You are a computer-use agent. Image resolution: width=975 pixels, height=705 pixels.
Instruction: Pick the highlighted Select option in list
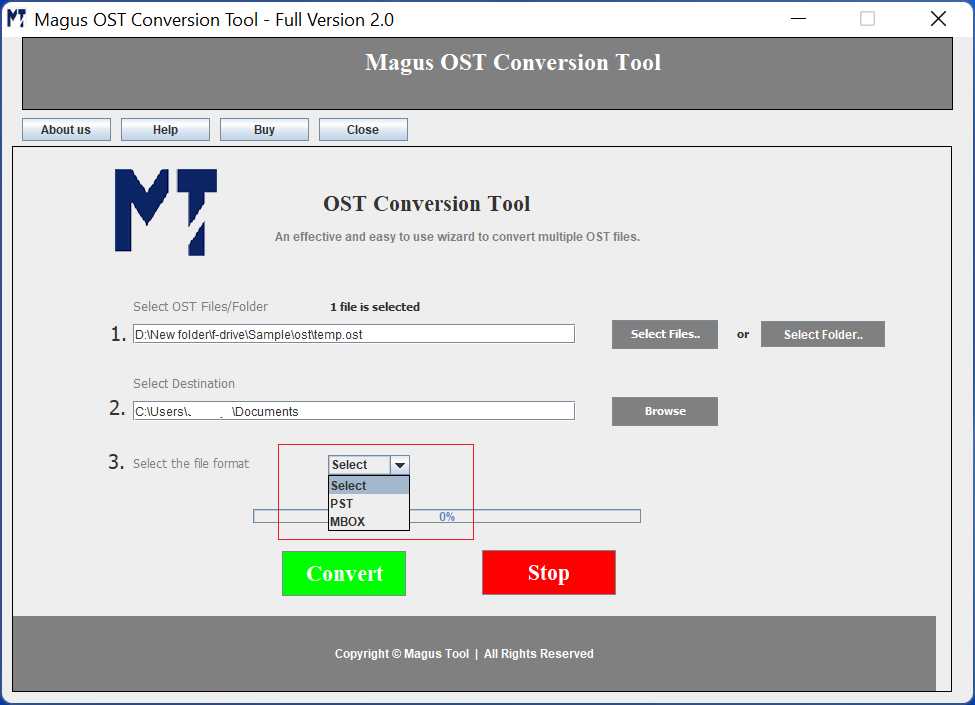[x=368, y=486]
